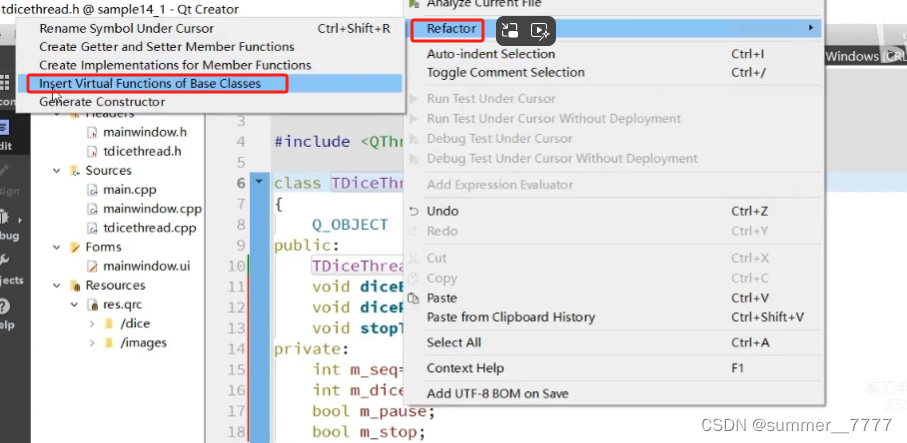Viewport: 907px width, 443px height.
Task: Click line number 15 in gutter
Action: tap(236, 370)
